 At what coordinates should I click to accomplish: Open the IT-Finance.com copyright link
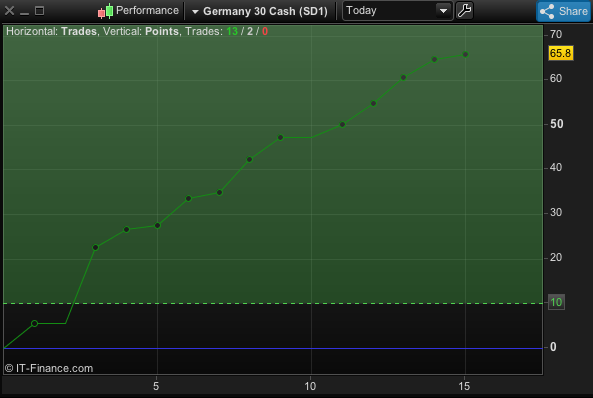tap(49, 368)
